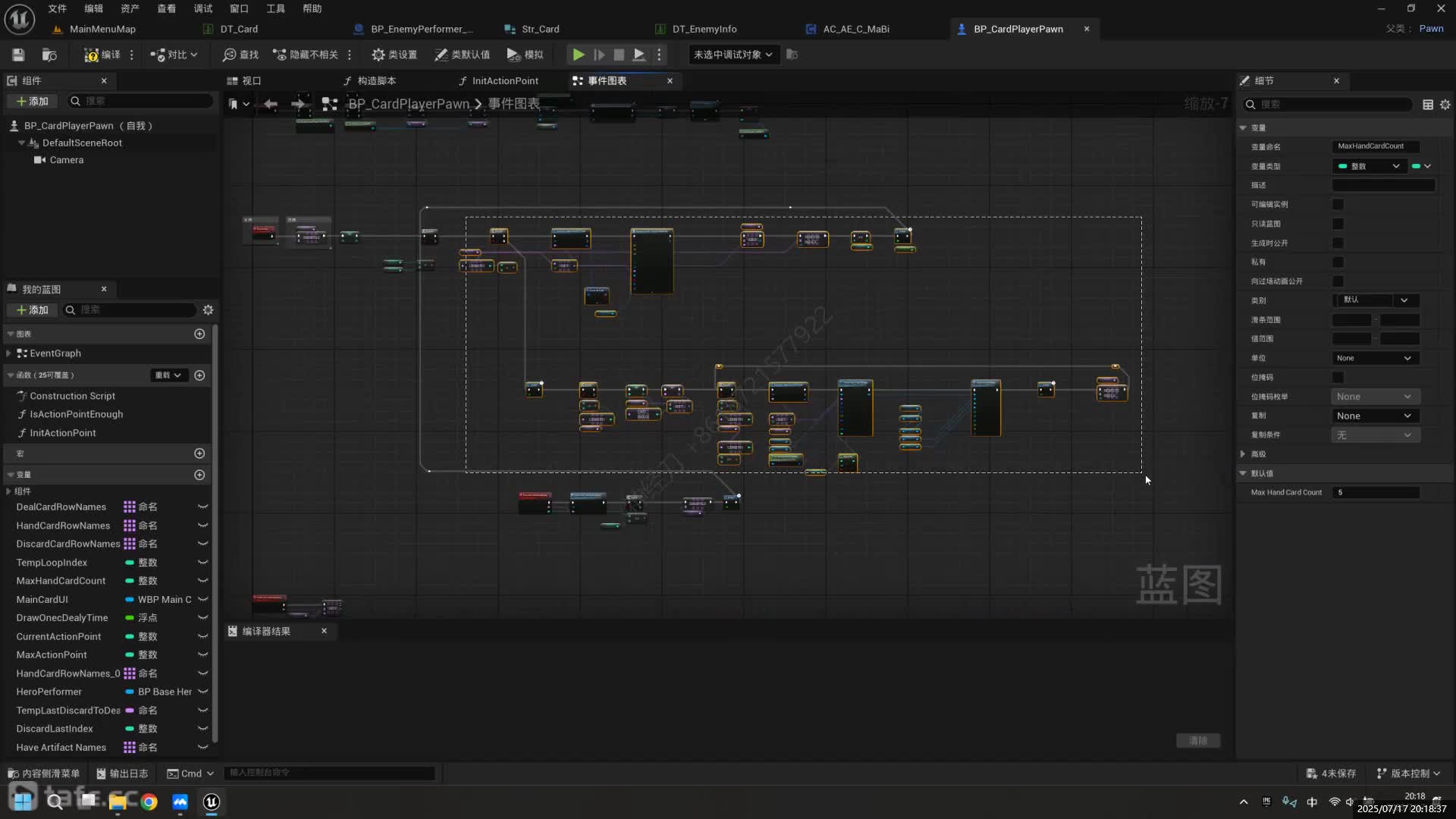Click the Save blueprint icon in toolbar
Screen dimensions: 1456x819
coord(18,55)
